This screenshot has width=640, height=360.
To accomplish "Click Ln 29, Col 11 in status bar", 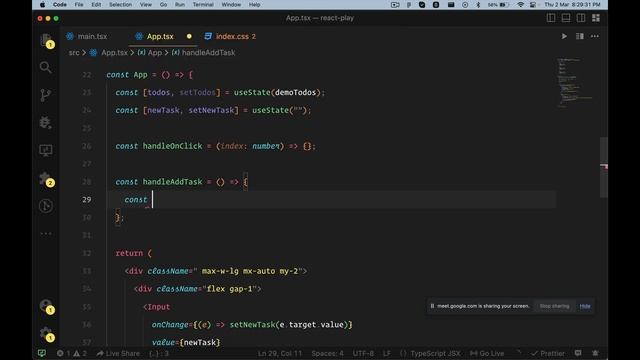I will (280, 353).
